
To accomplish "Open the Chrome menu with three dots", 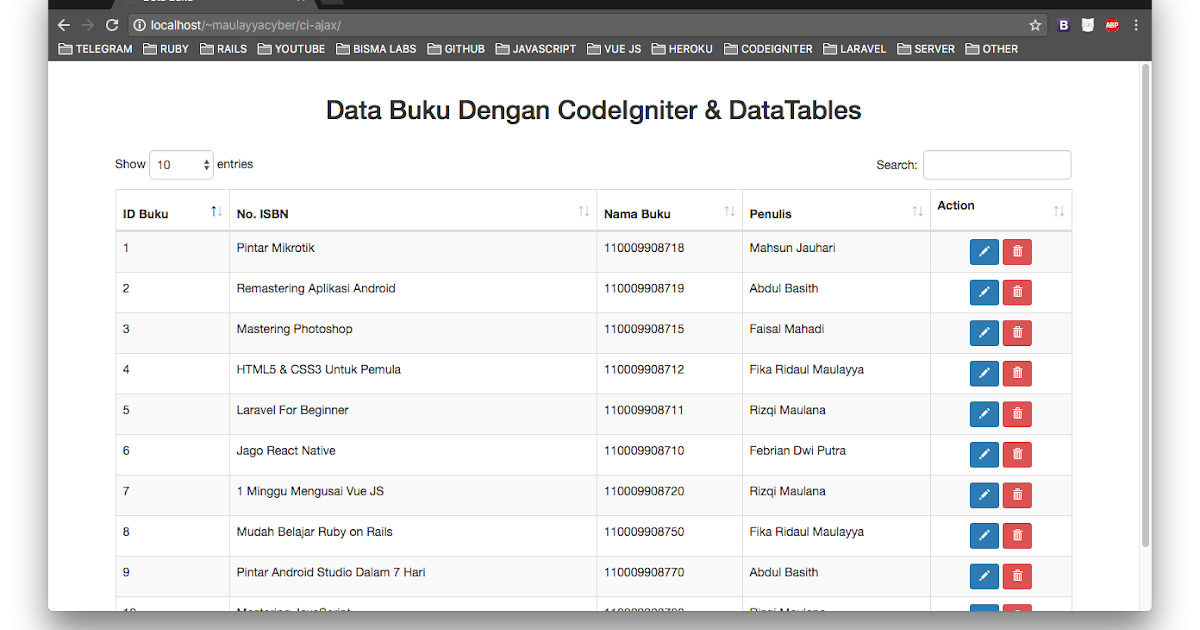I will [1136, 25].
